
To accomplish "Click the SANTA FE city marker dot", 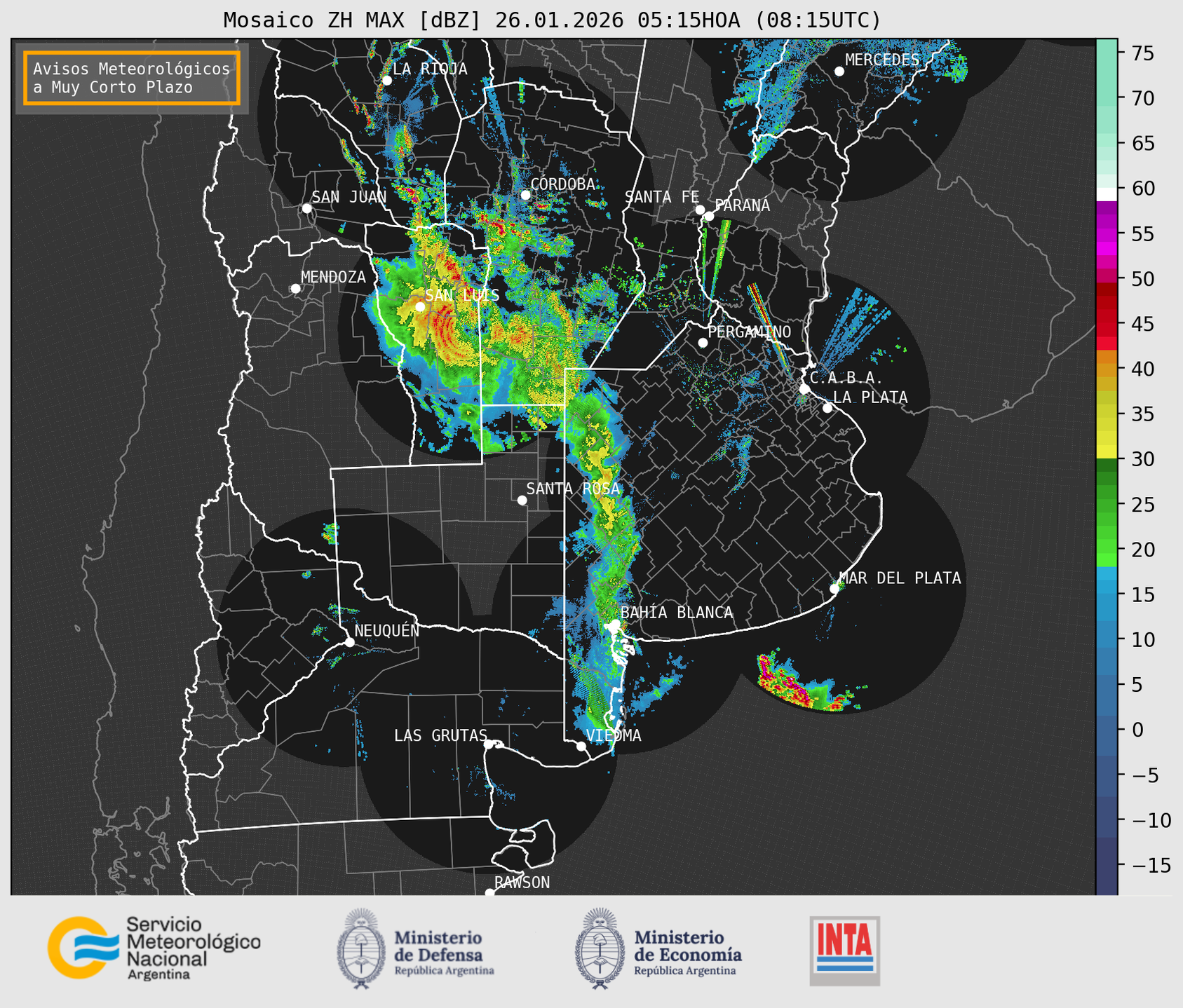I will tap(700, 210).
